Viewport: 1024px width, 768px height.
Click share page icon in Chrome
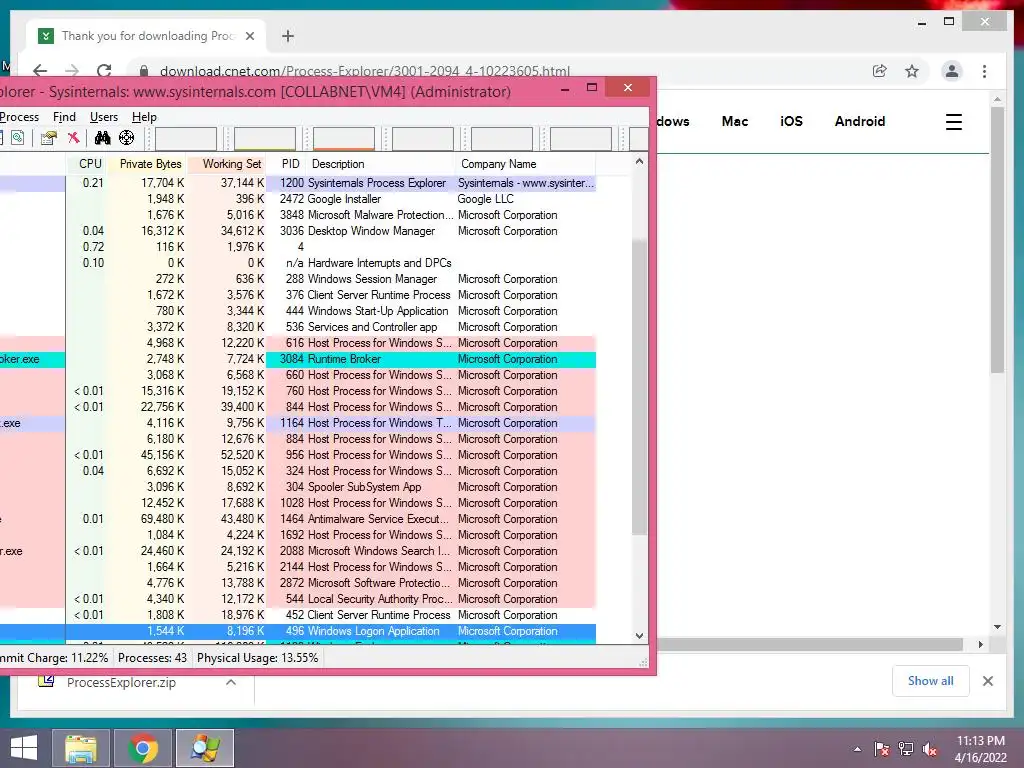880,71
